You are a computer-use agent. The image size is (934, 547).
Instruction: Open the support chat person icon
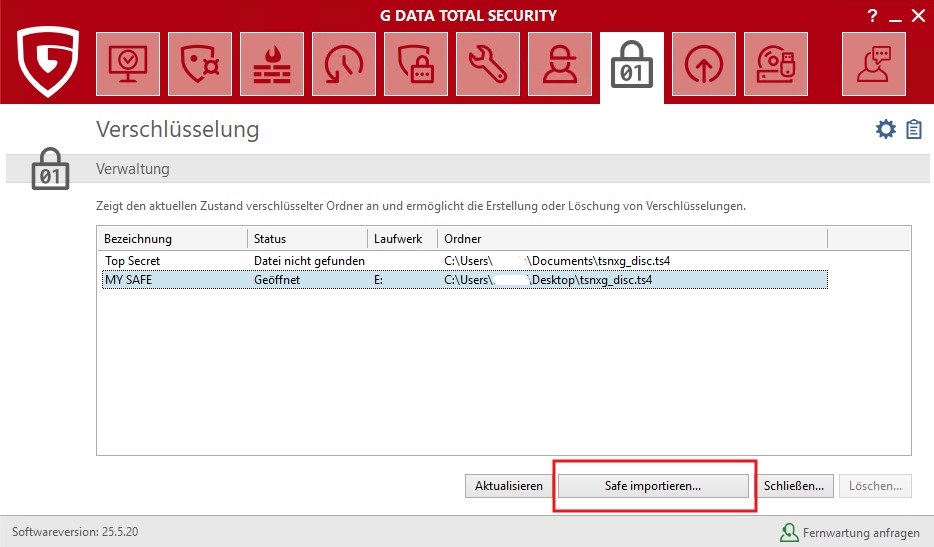tap(874, 64)
